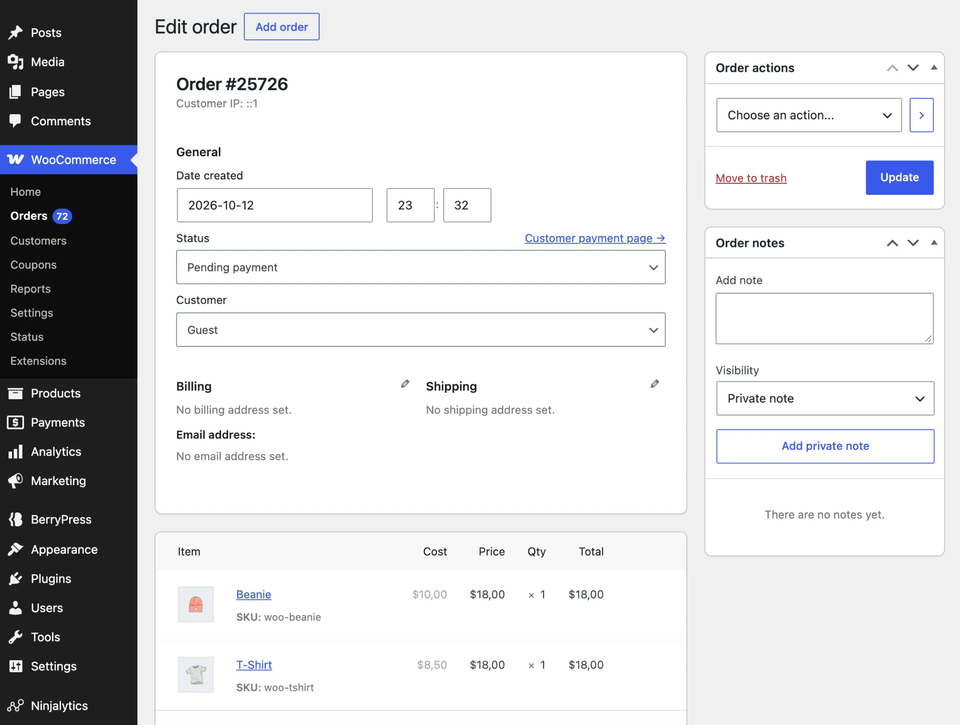Collapse the Order actions panel
The height and width of the screenshot is (725, 960).
pyautogui.click(x=934, y=68)
